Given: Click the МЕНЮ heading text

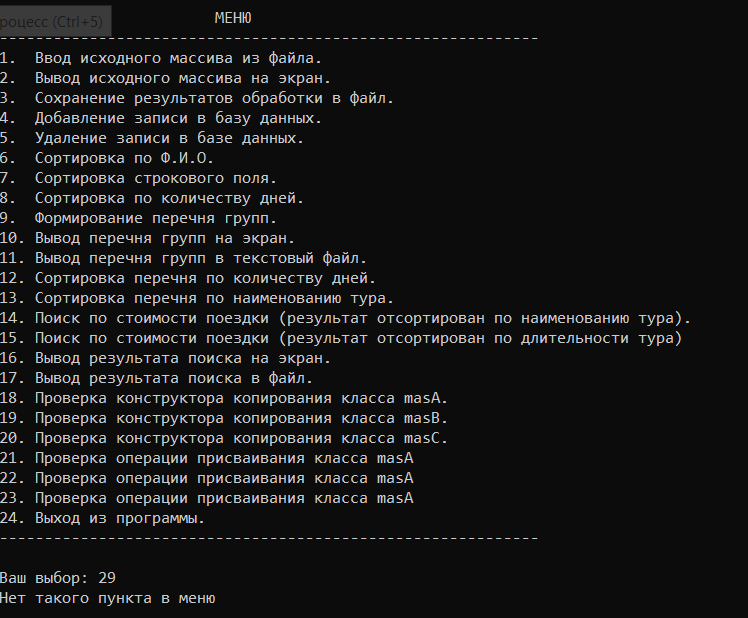Looking at the screenshot, I should [233, 18].
